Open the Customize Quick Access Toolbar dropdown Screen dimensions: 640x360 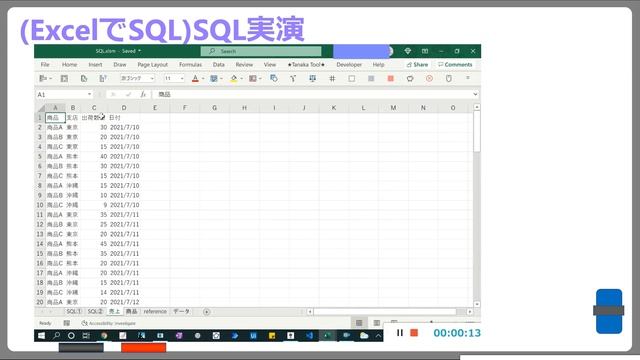(468, 78)
